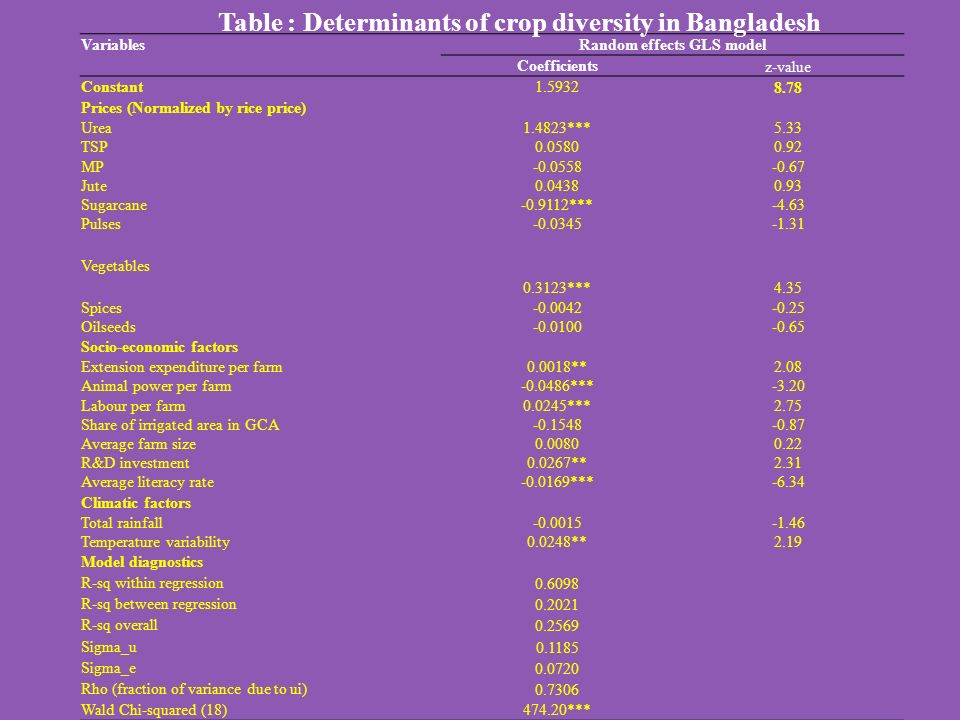The width and height of the screenshot is (960, 720).
Task: Click the Vegetables coefficient 0.3123***
Action: (557, 287)
